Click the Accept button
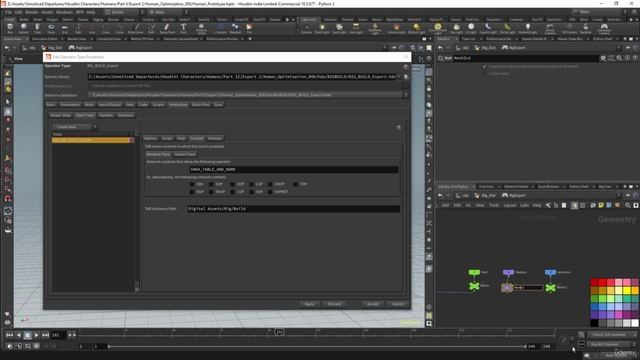Image resolution: width=640 pixels, height=360 pixels. [373, 304]
